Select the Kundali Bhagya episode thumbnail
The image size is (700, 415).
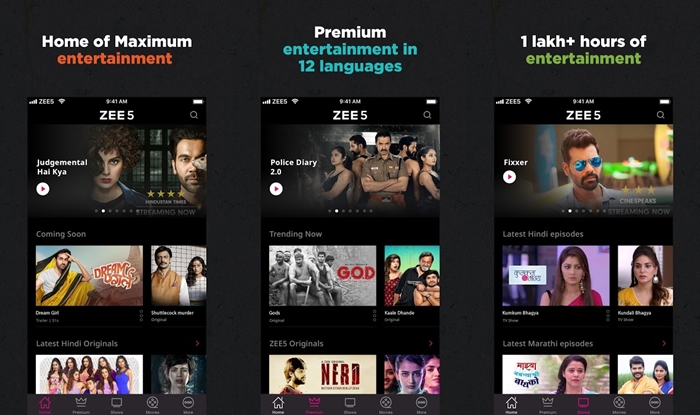pos(645,275)
